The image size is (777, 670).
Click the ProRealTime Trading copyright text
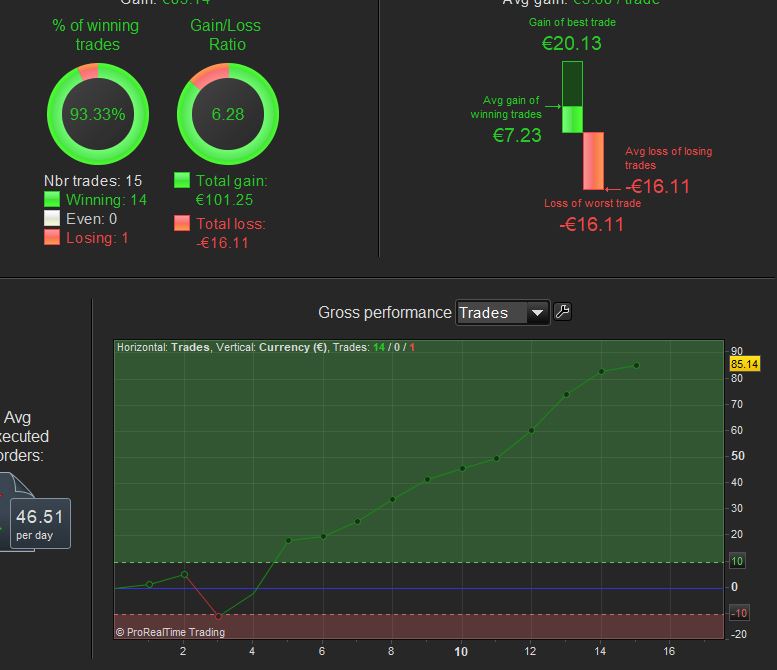tap(170, 632)
